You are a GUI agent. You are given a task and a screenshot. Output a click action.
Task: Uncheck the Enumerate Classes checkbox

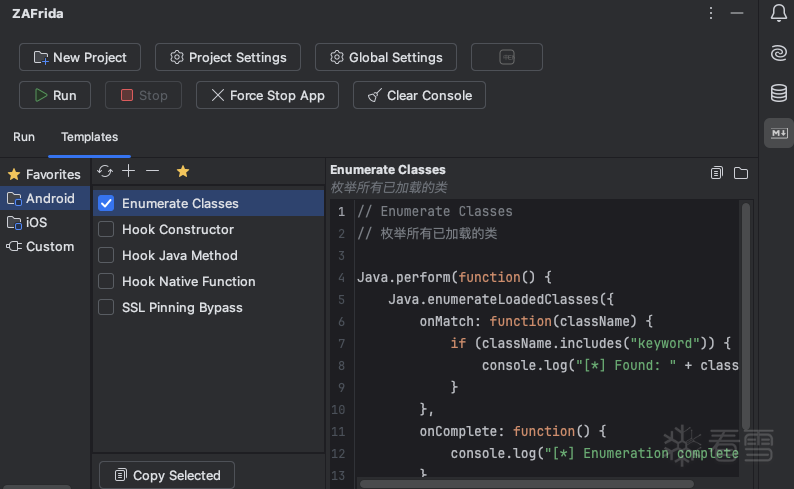point(106,203)
